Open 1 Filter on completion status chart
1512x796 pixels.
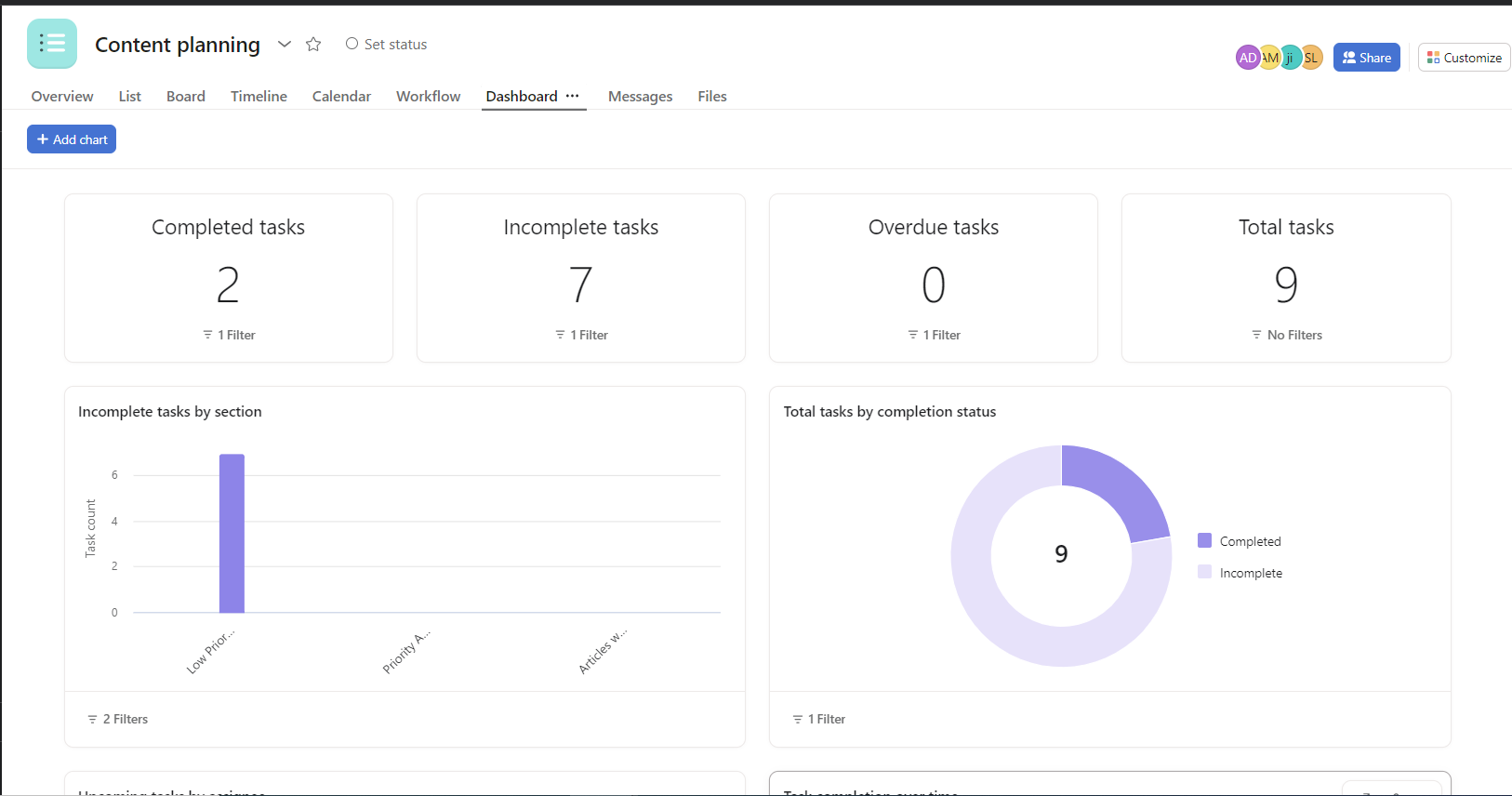coord(819,719)
